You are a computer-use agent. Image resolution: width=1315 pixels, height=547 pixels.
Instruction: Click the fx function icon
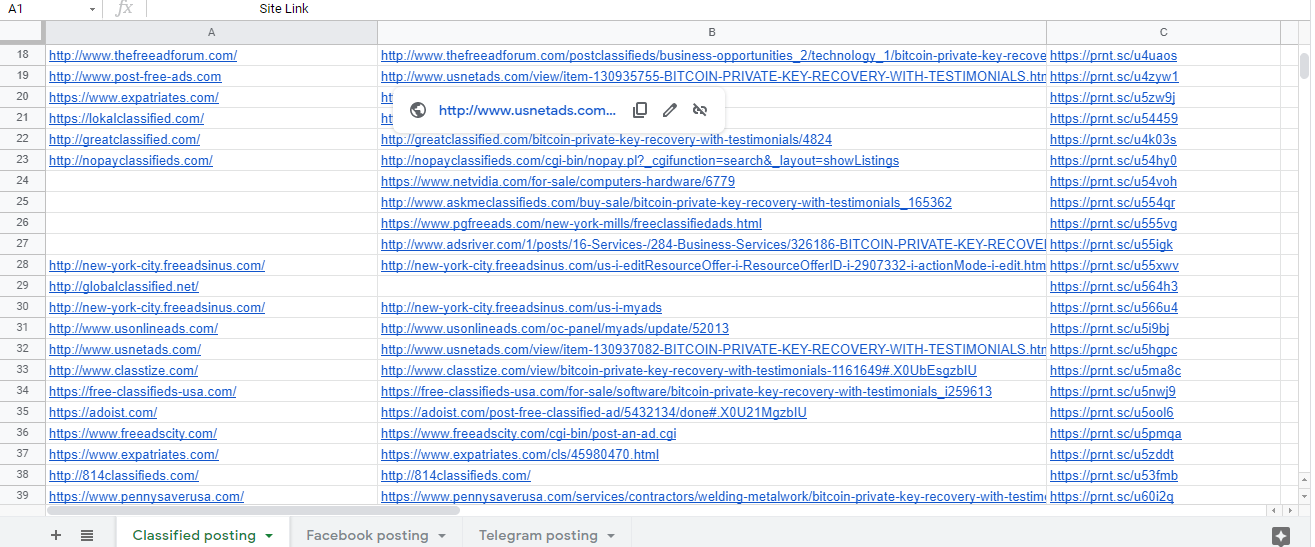[x=124, y=9]
